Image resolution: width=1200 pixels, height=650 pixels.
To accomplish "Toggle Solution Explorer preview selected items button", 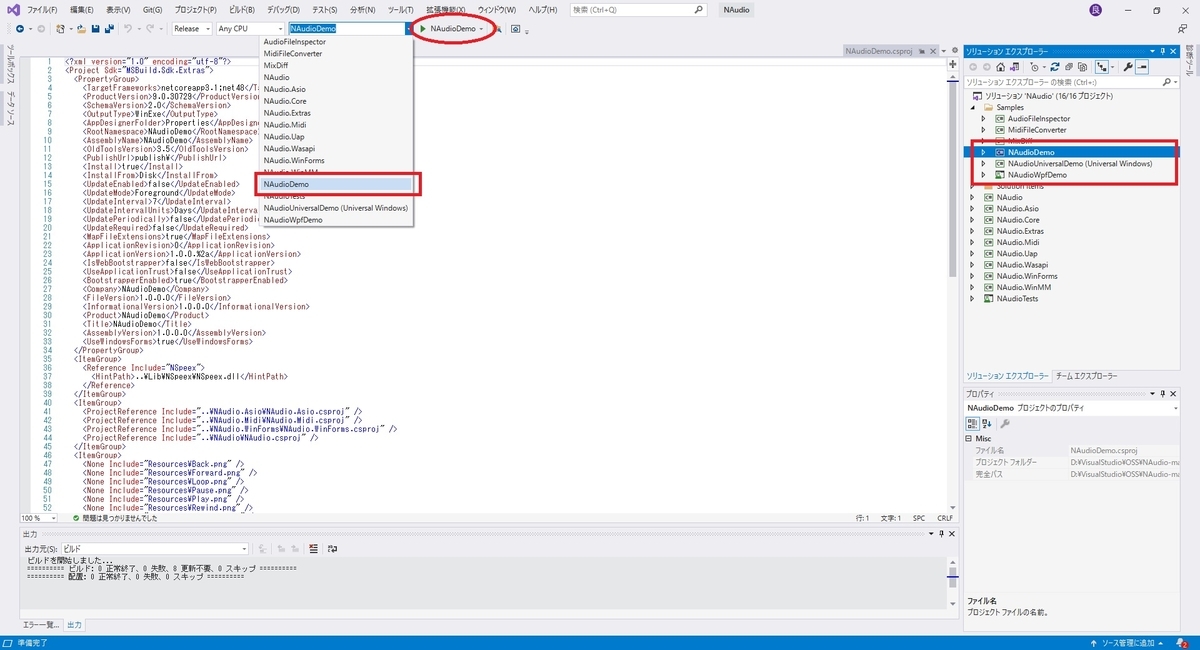I will click(x=1142, y=67).
